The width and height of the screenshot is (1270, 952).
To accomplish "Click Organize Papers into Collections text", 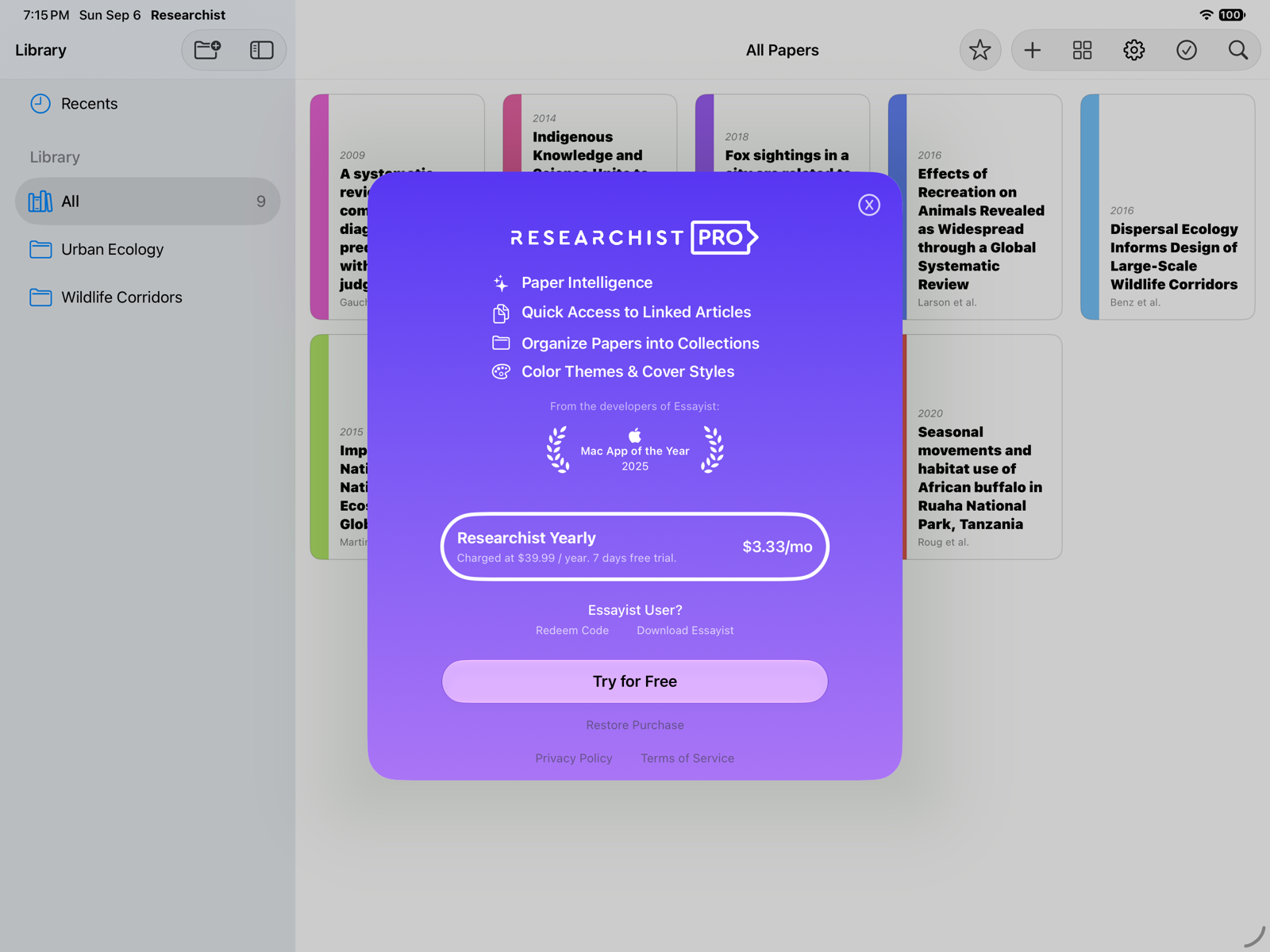I will (641, 344).
